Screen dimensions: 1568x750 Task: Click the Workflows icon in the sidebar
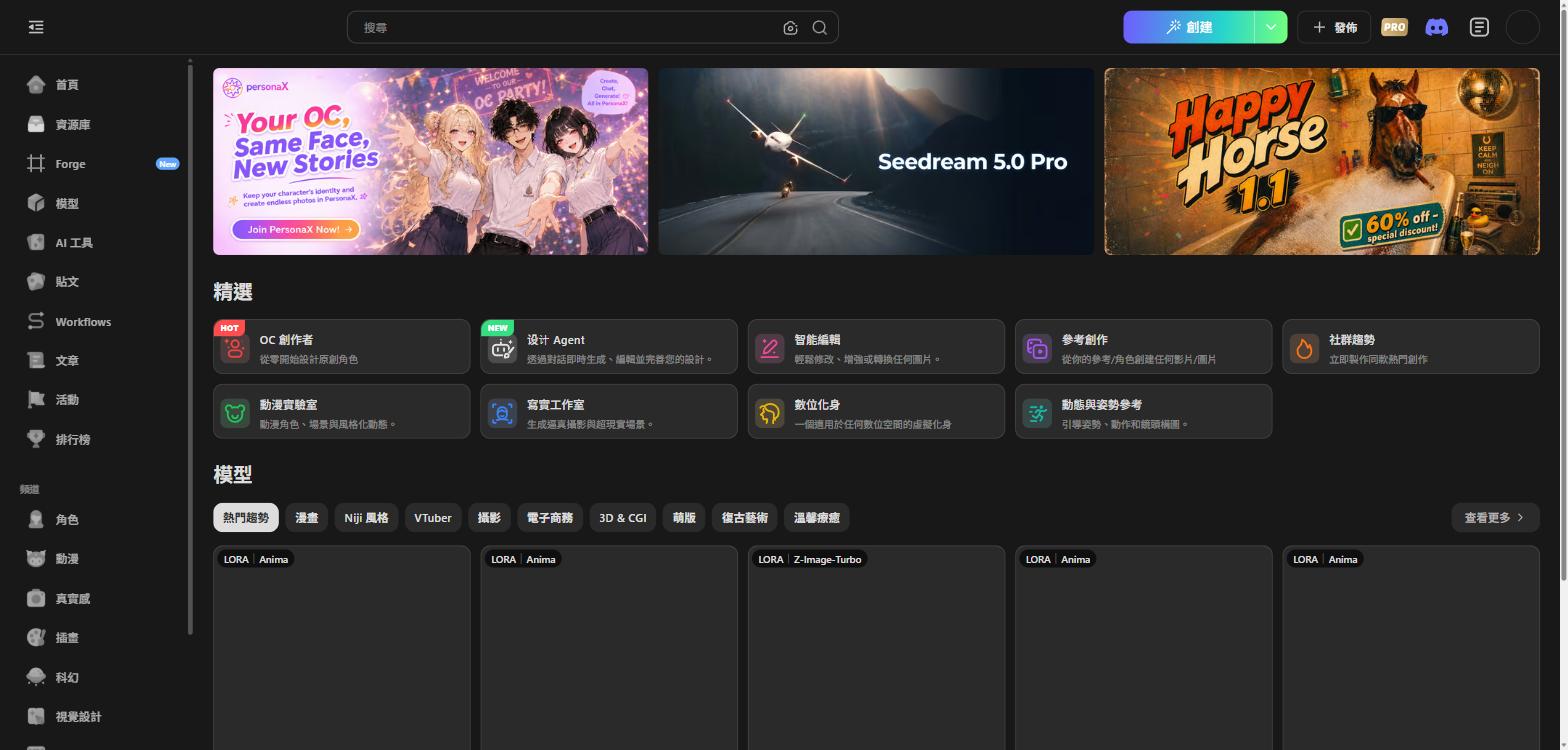[x=36, y=321]
